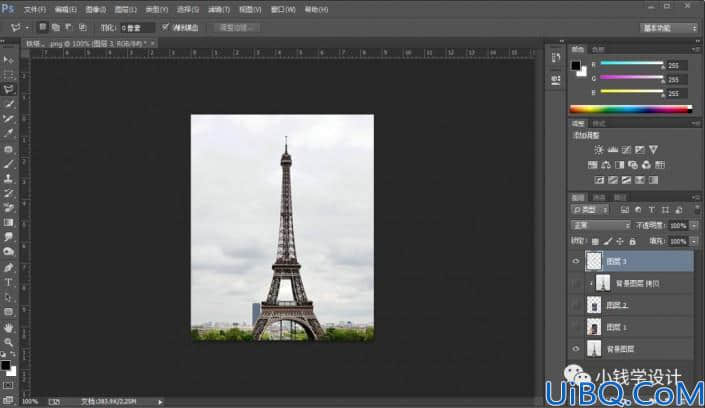The width and height of the screenshot is (705, 408).
Task: Open the 文件(F) menu
Action: tap(35, 9)
